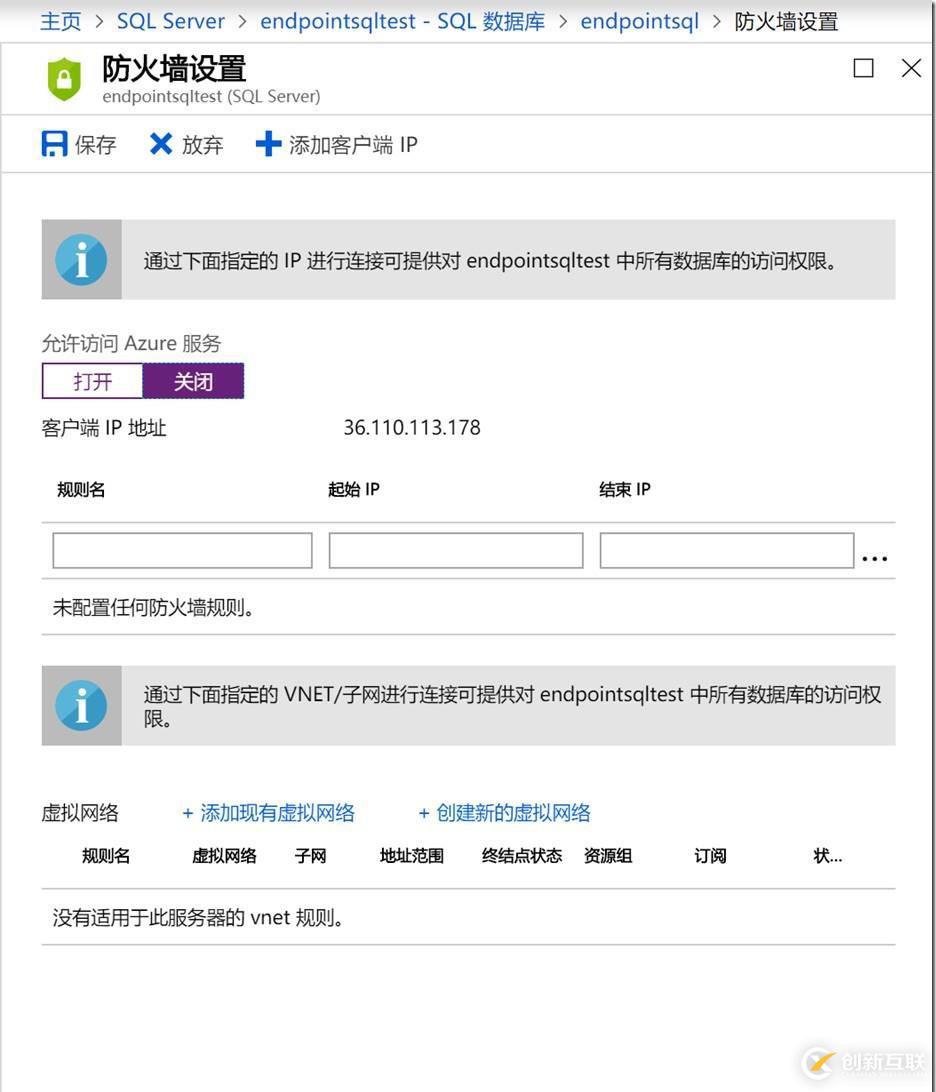This screenshot has width=936, height=1092.
Task: Click the 订阅 column header
Action: tap(710, 856)
